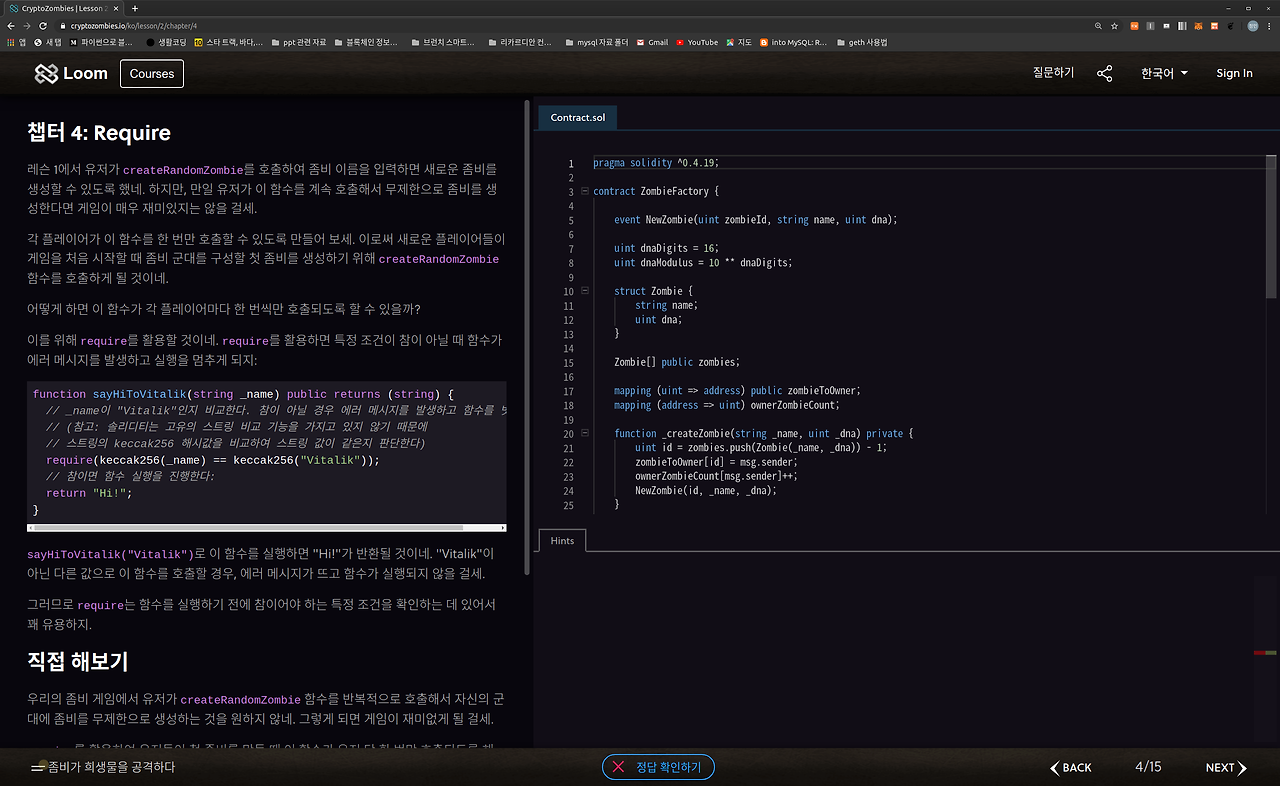Go to previous chapter with BACK
Viewport: 1280px width, 786px height.
(x=1071, y=768)
